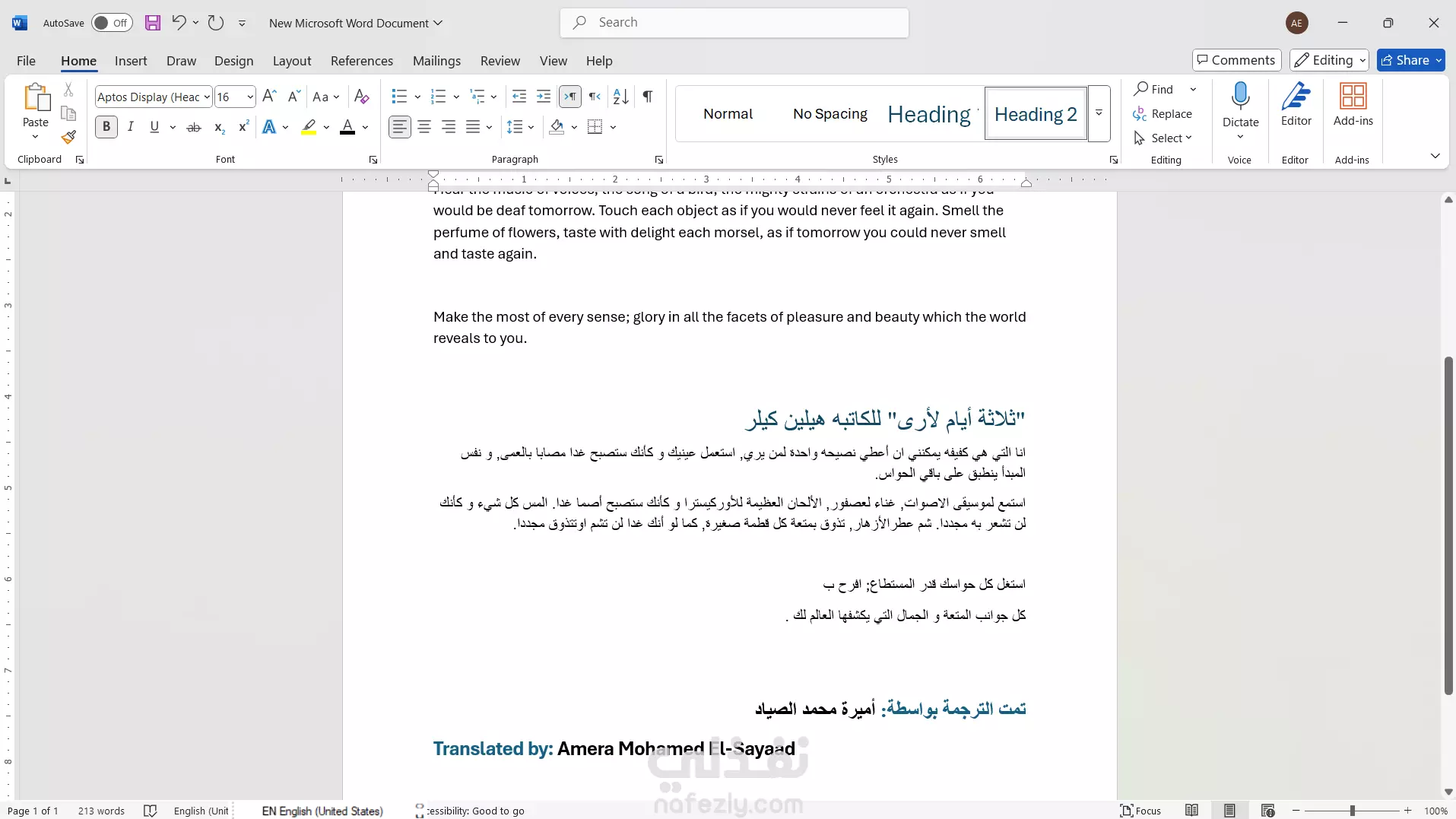Screen dimensions: 1456x819
Task: Click the Share button
Action: [1410, 60]
